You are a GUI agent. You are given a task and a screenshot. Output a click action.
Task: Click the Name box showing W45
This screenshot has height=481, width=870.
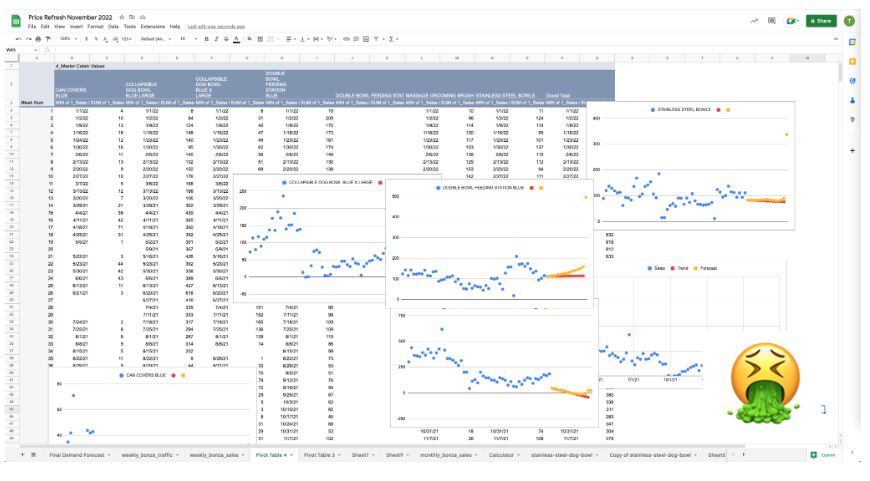click(21, 49)
